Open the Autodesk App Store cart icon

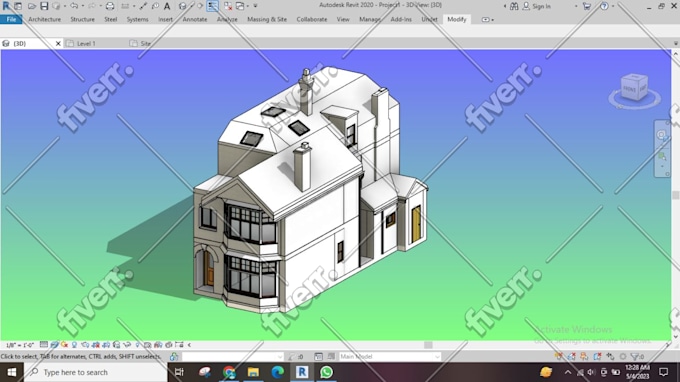[587, 6]
